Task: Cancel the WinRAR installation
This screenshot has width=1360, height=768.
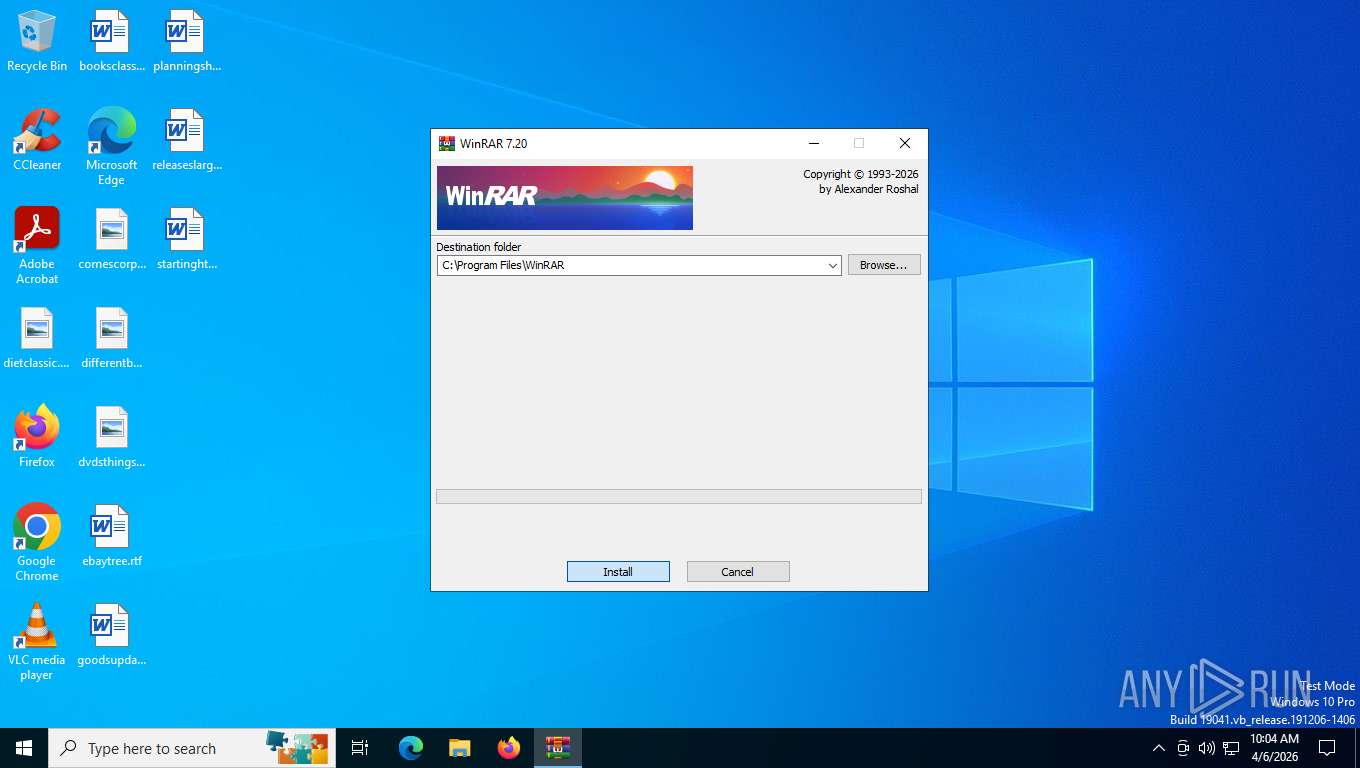Action: (738, 572)
